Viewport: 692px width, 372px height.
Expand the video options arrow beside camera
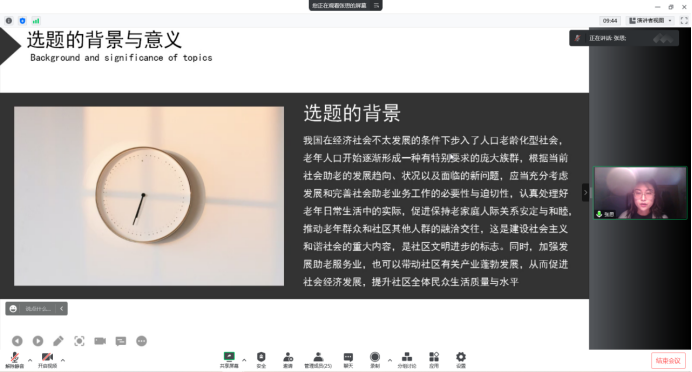click(63, 360)
